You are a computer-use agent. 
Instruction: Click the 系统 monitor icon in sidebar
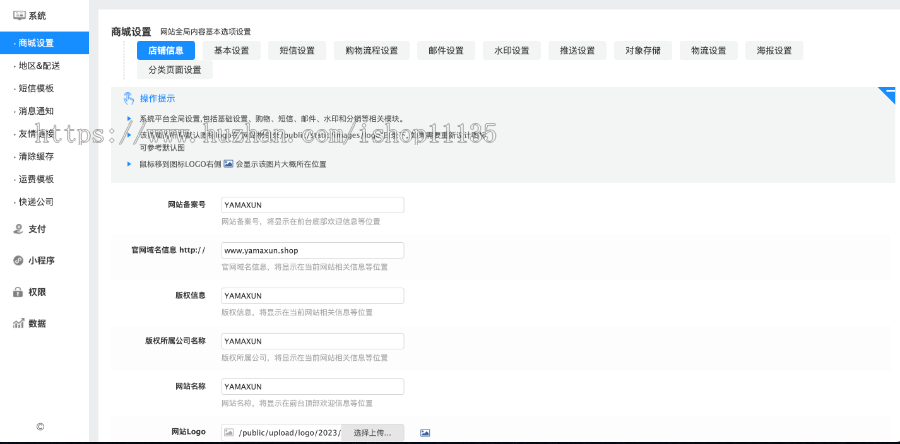coord(18,15)
